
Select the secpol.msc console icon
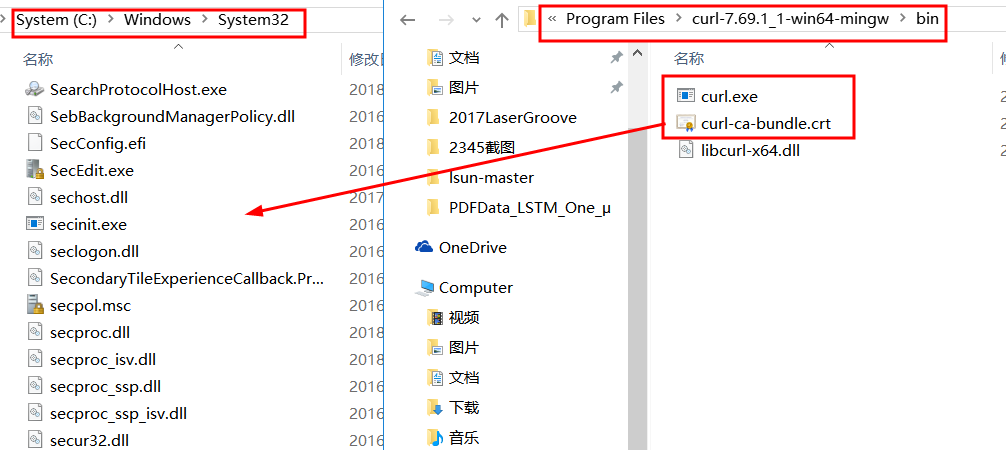34,305
